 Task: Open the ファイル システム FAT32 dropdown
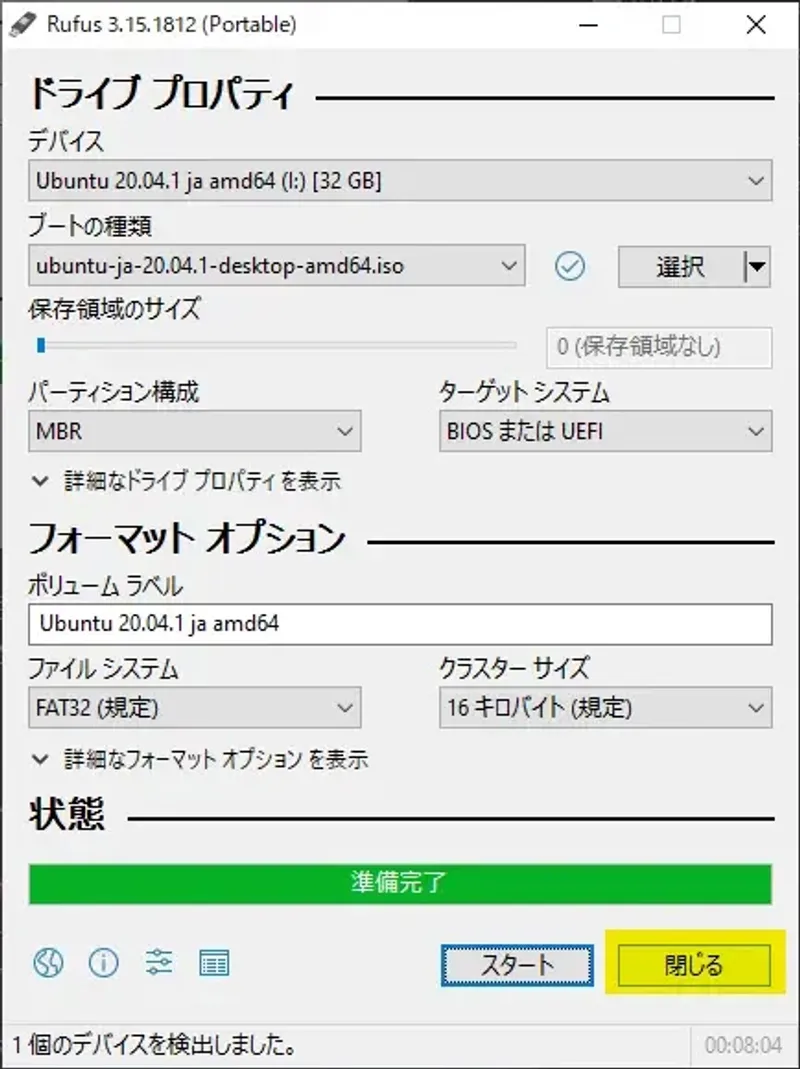click(x=194, y=708)
